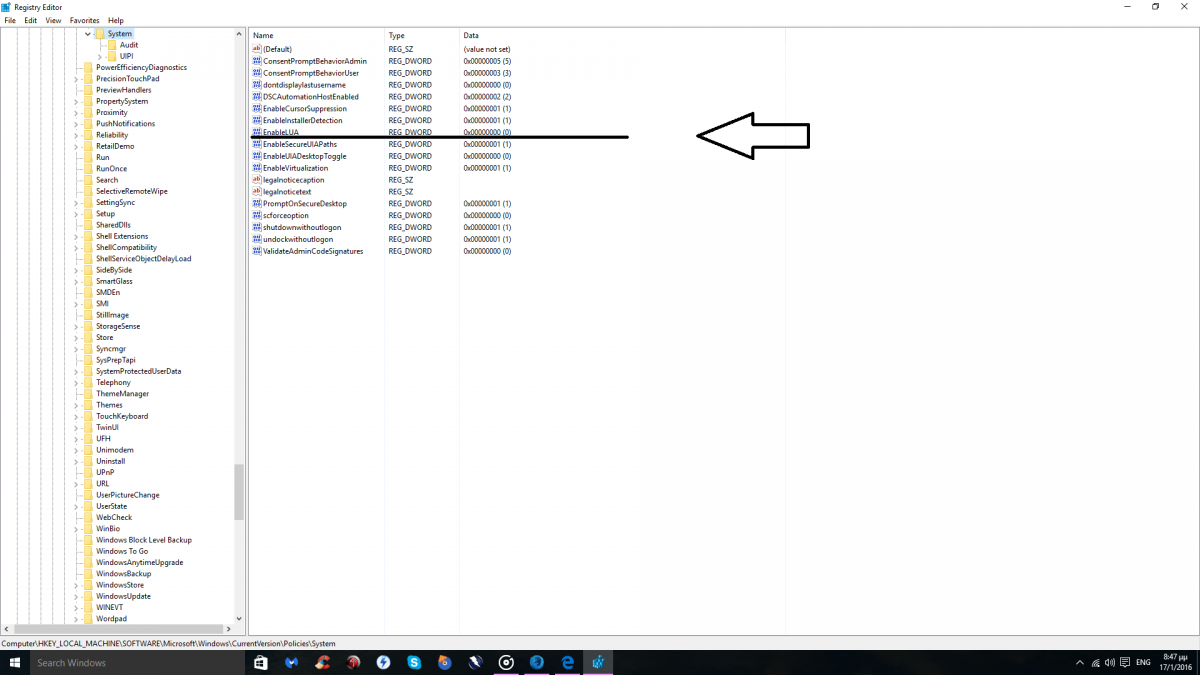Select the (Default) string value icon

point(257,49)
